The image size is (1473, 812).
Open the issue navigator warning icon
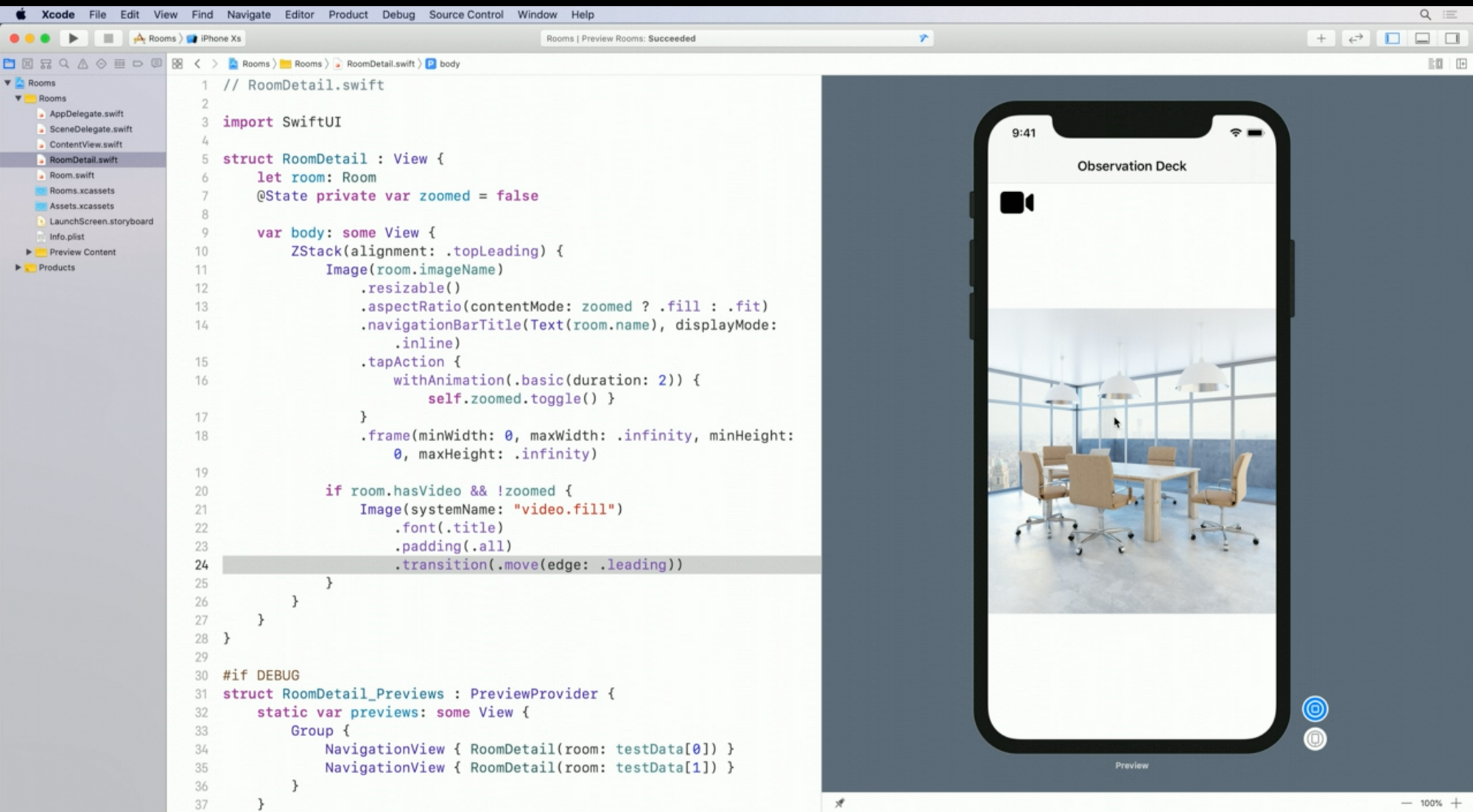(x=82, y=64)
